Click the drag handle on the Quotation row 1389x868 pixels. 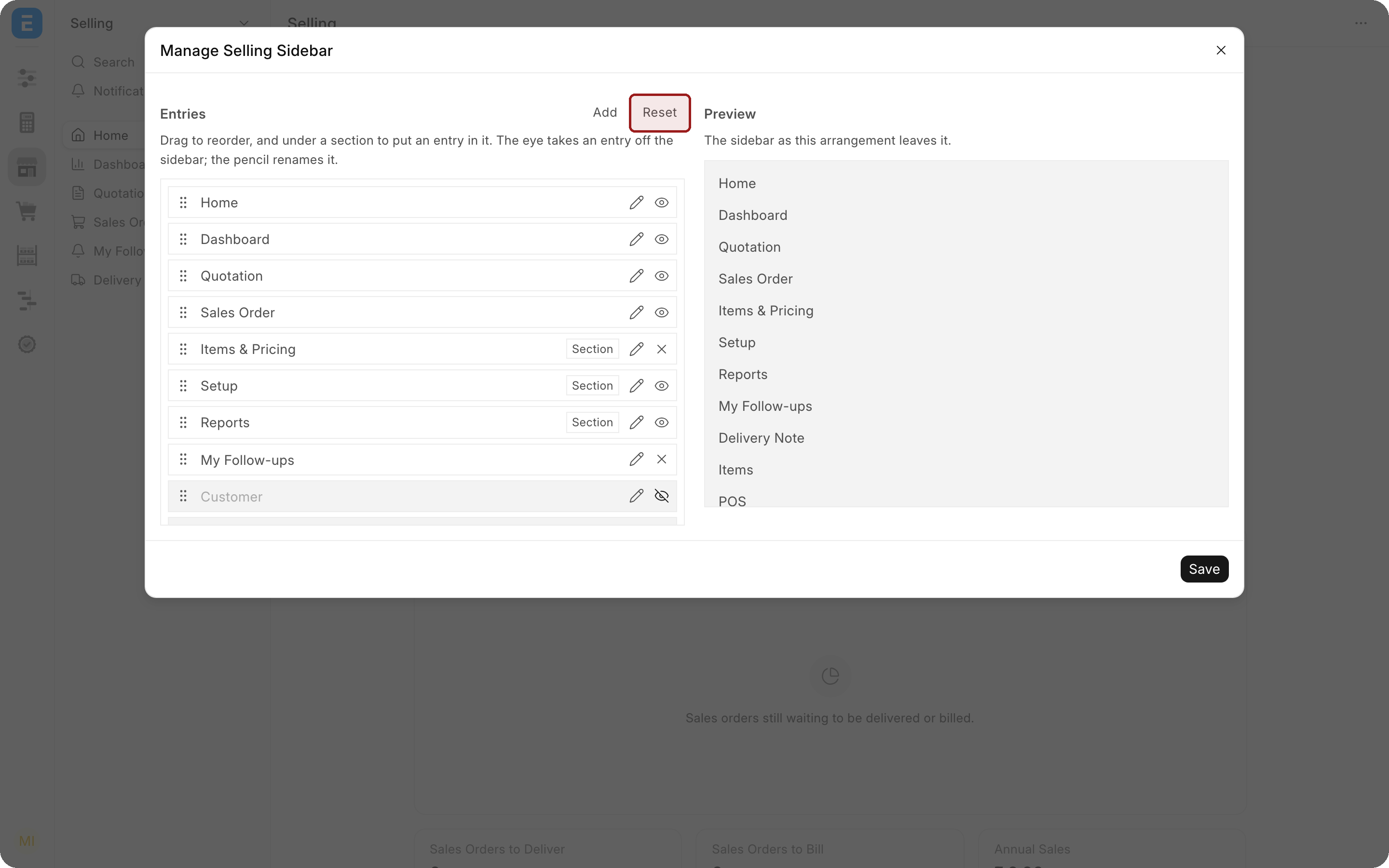click(x=183, y=276)
